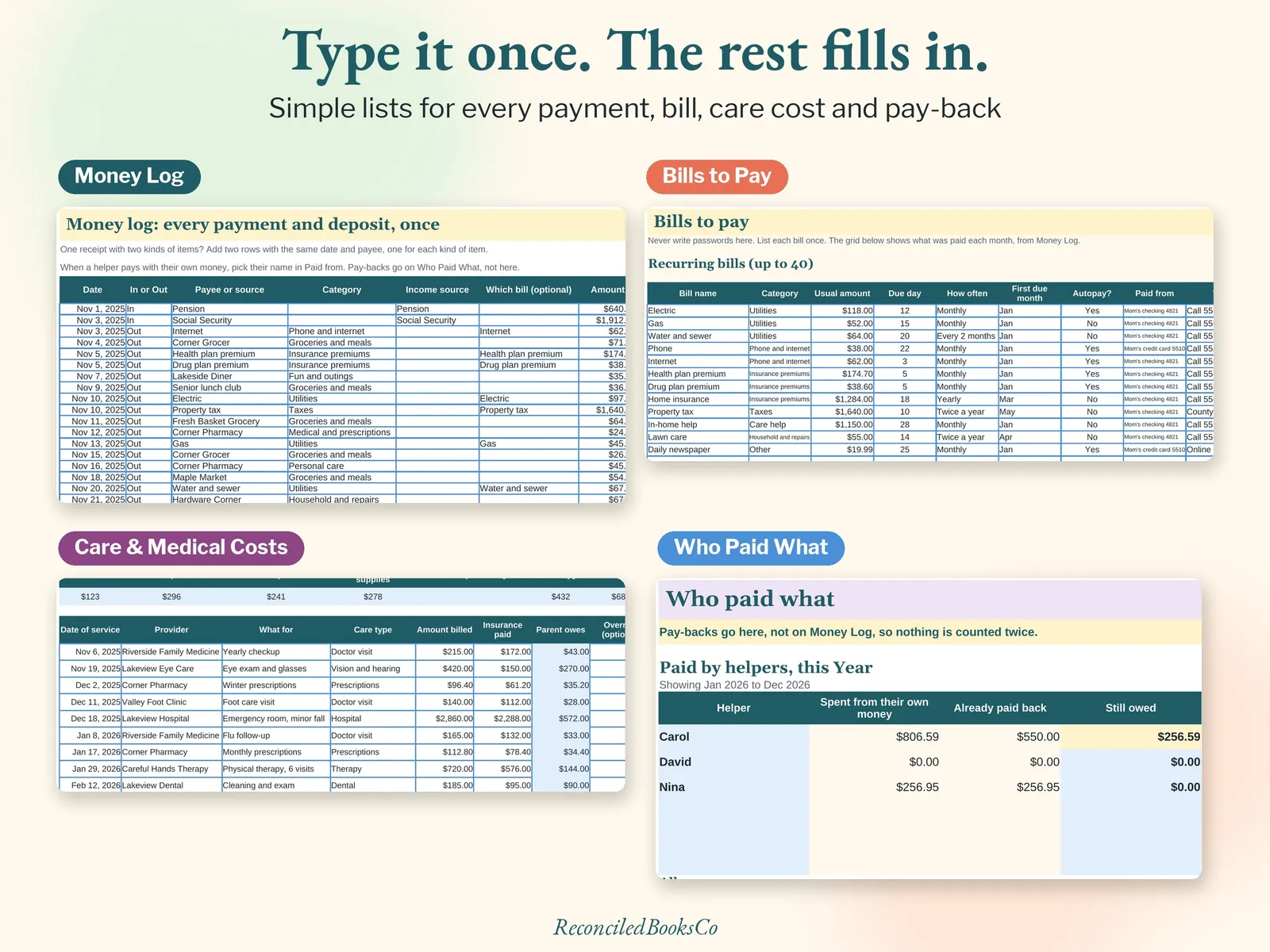Click the "Fresh Basket Grocery" payee cell
This screenshot has height=952, width=1270.
tap(229, 421)
